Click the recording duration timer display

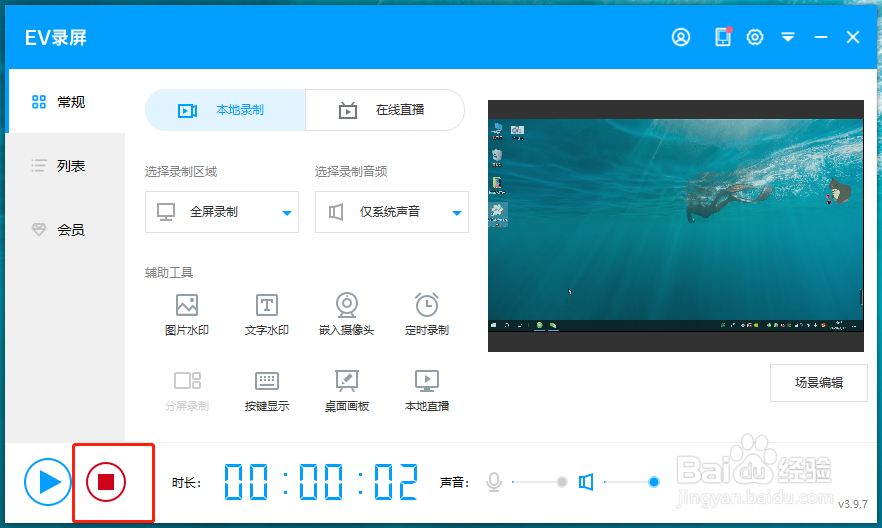coord(321,482)
